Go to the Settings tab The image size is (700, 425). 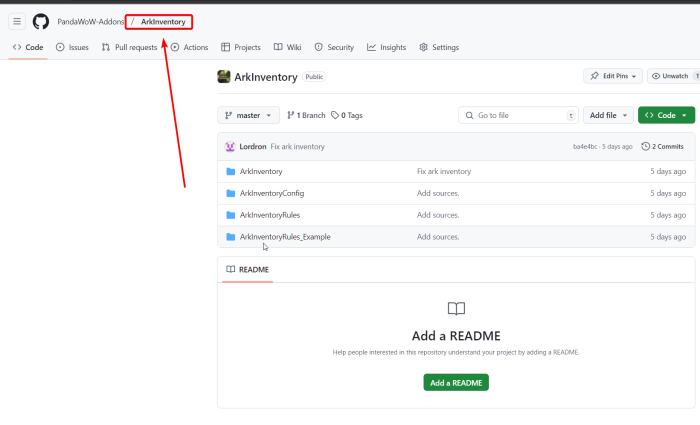tap(439, 47)
